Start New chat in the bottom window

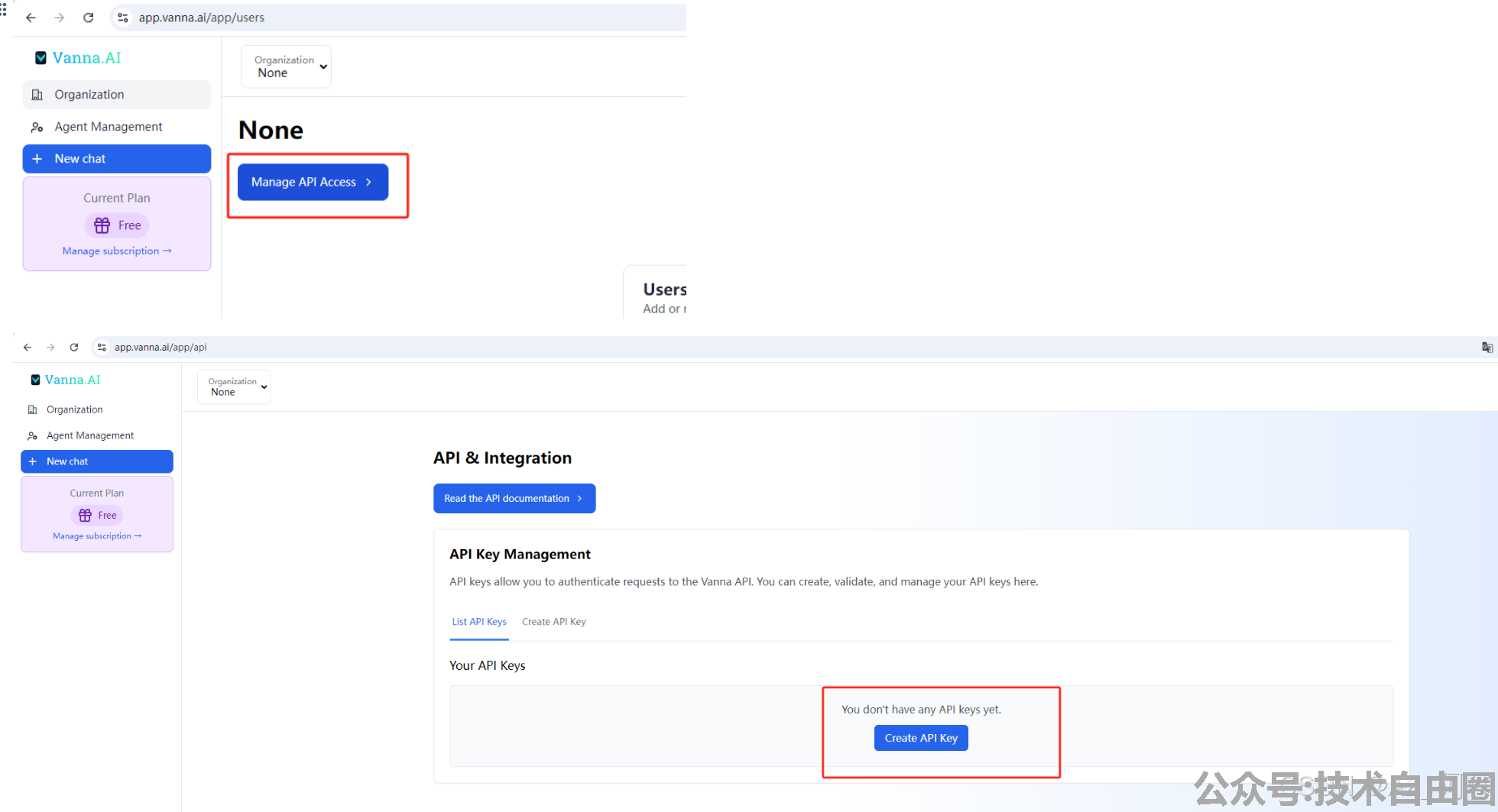97,461
